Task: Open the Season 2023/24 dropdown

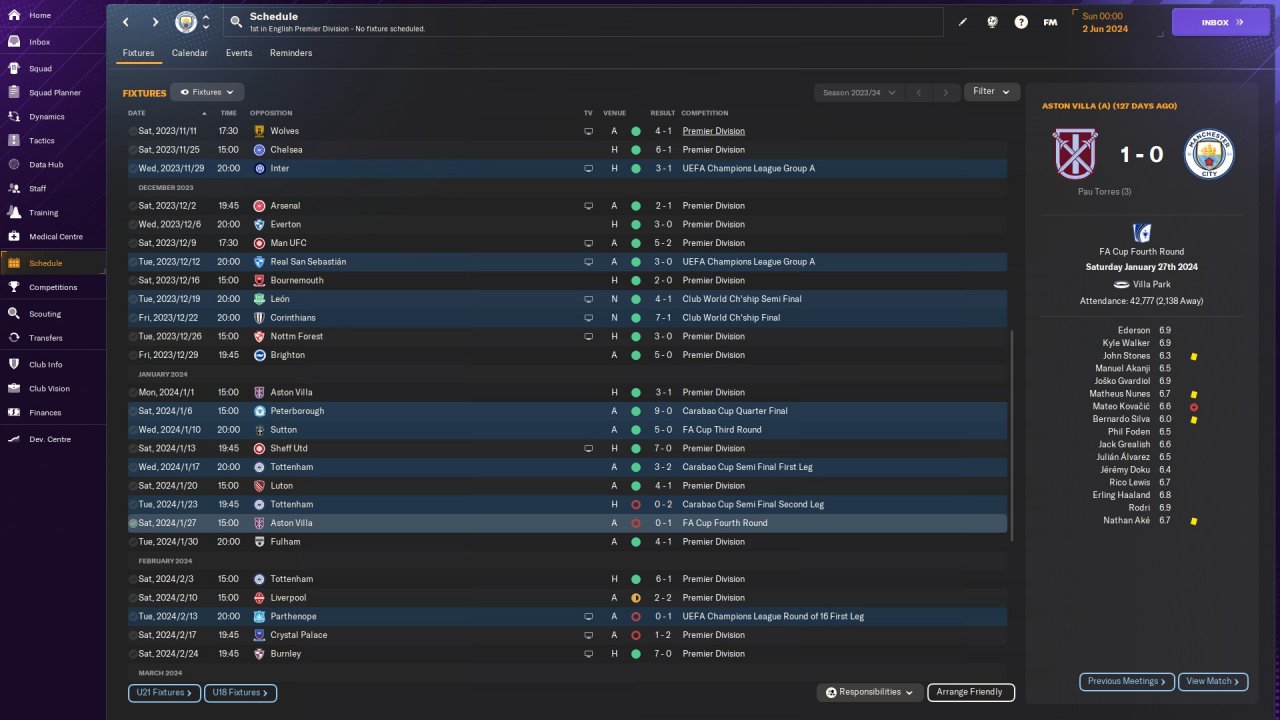Action: click(859, 92)
